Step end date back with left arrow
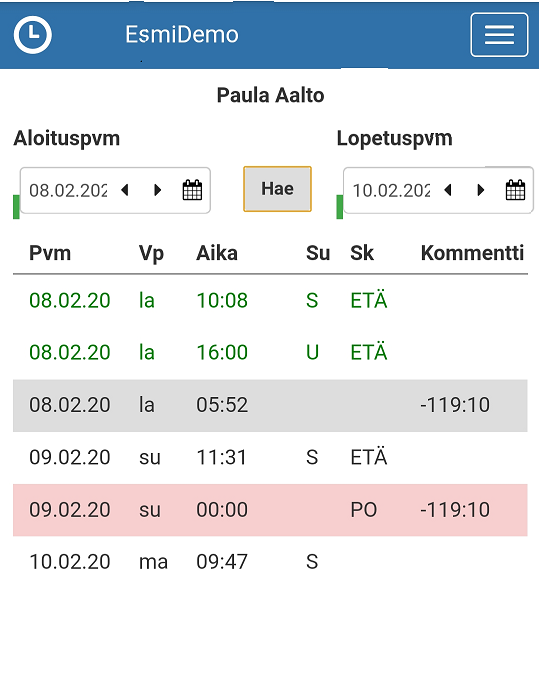The height and width of the screenshot is (694, 539). point(448,190)
